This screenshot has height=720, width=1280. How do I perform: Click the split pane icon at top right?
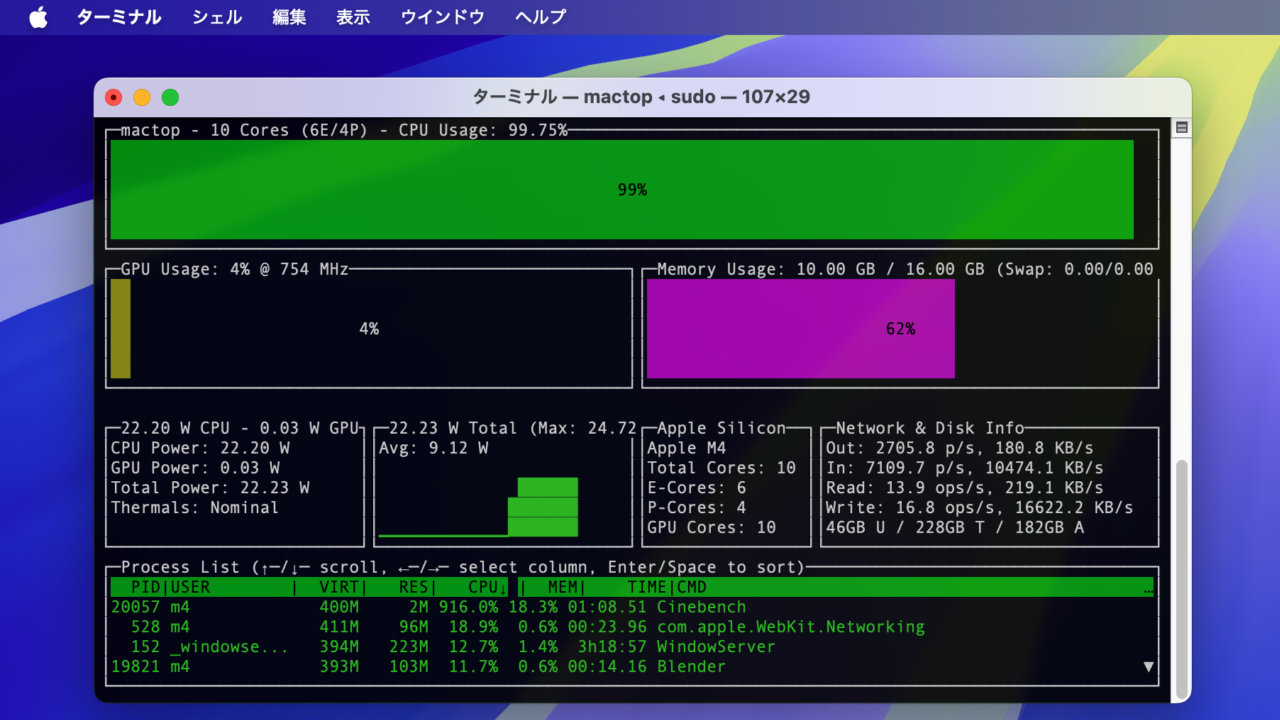point(1182,128)
